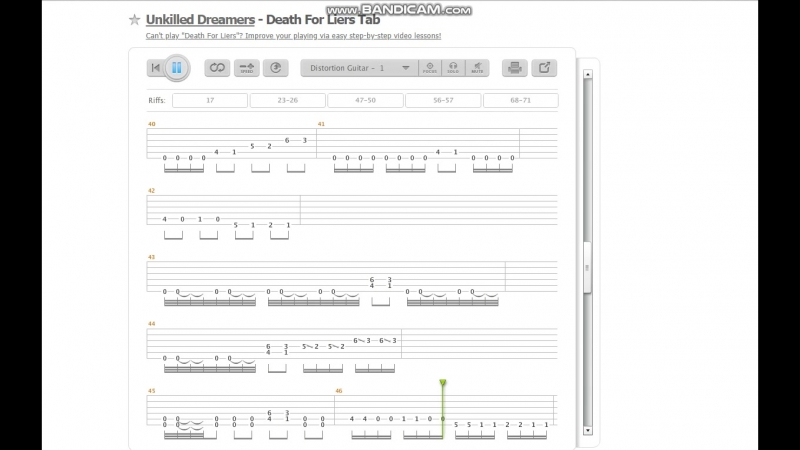Select measure number 43
Screen dimensions: 800x450
click(x=152, y=257)
